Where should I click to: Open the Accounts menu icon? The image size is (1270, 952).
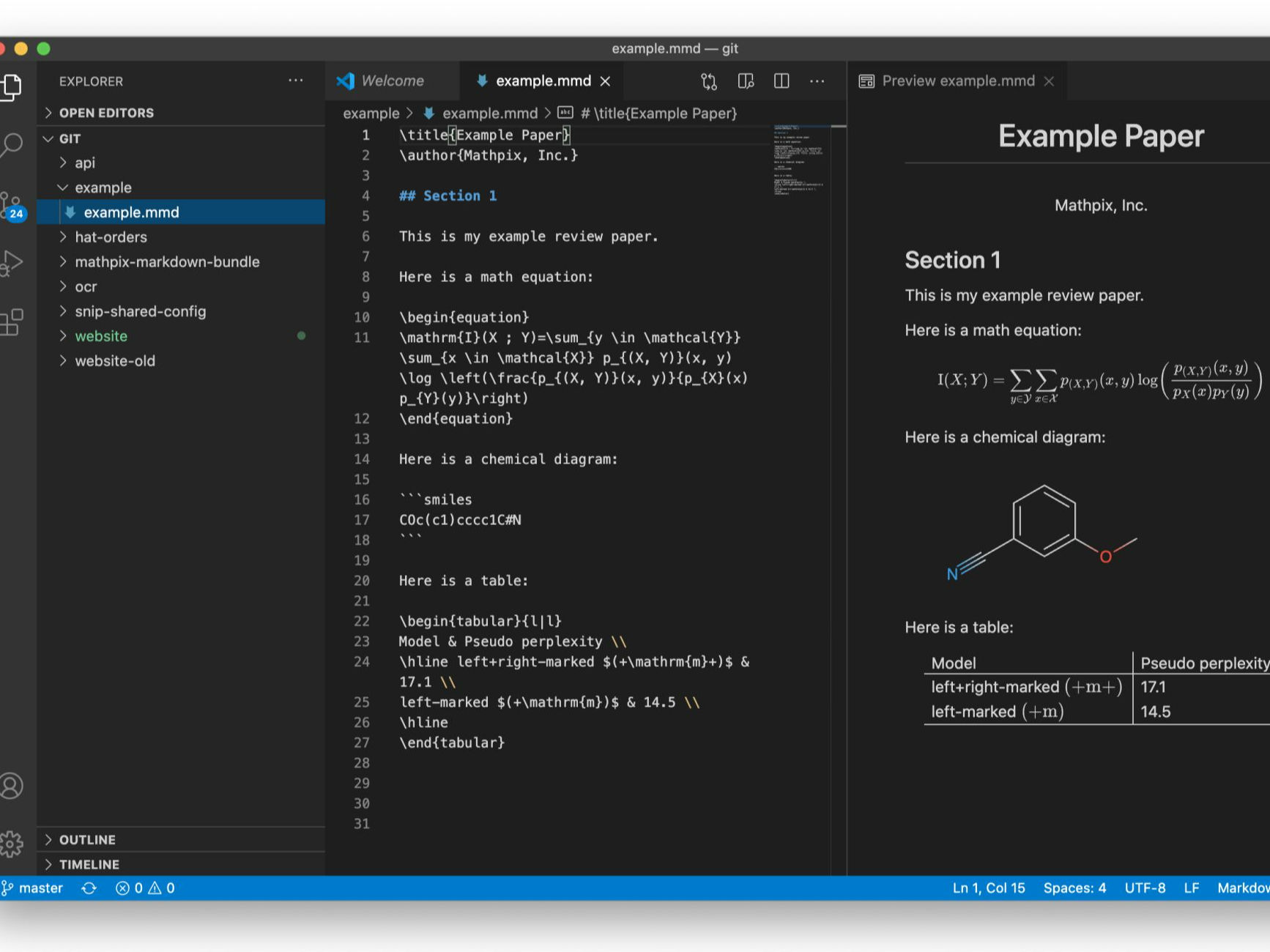point(12,786)
